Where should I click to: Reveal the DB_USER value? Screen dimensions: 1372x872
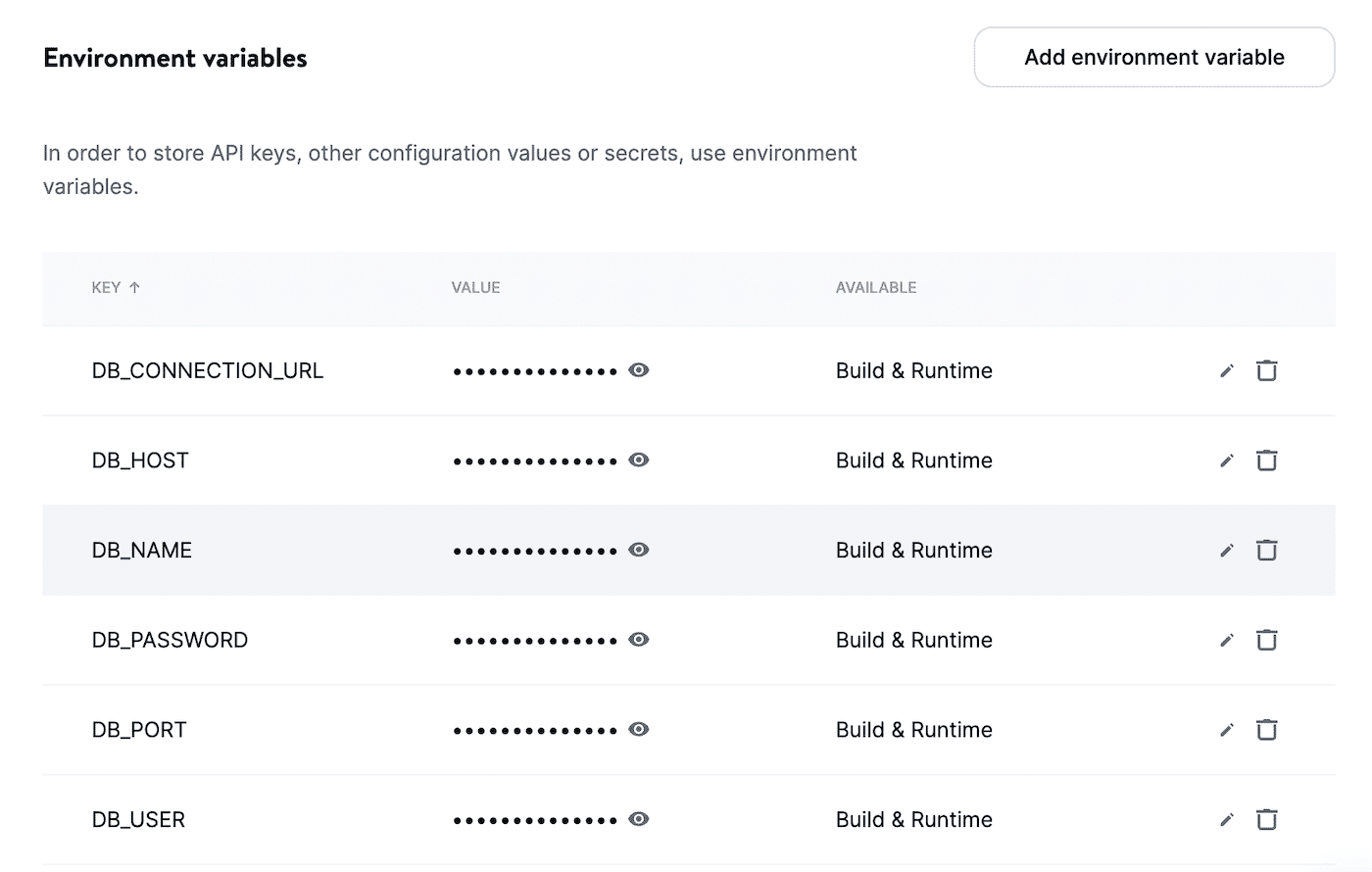click(638, 819)
